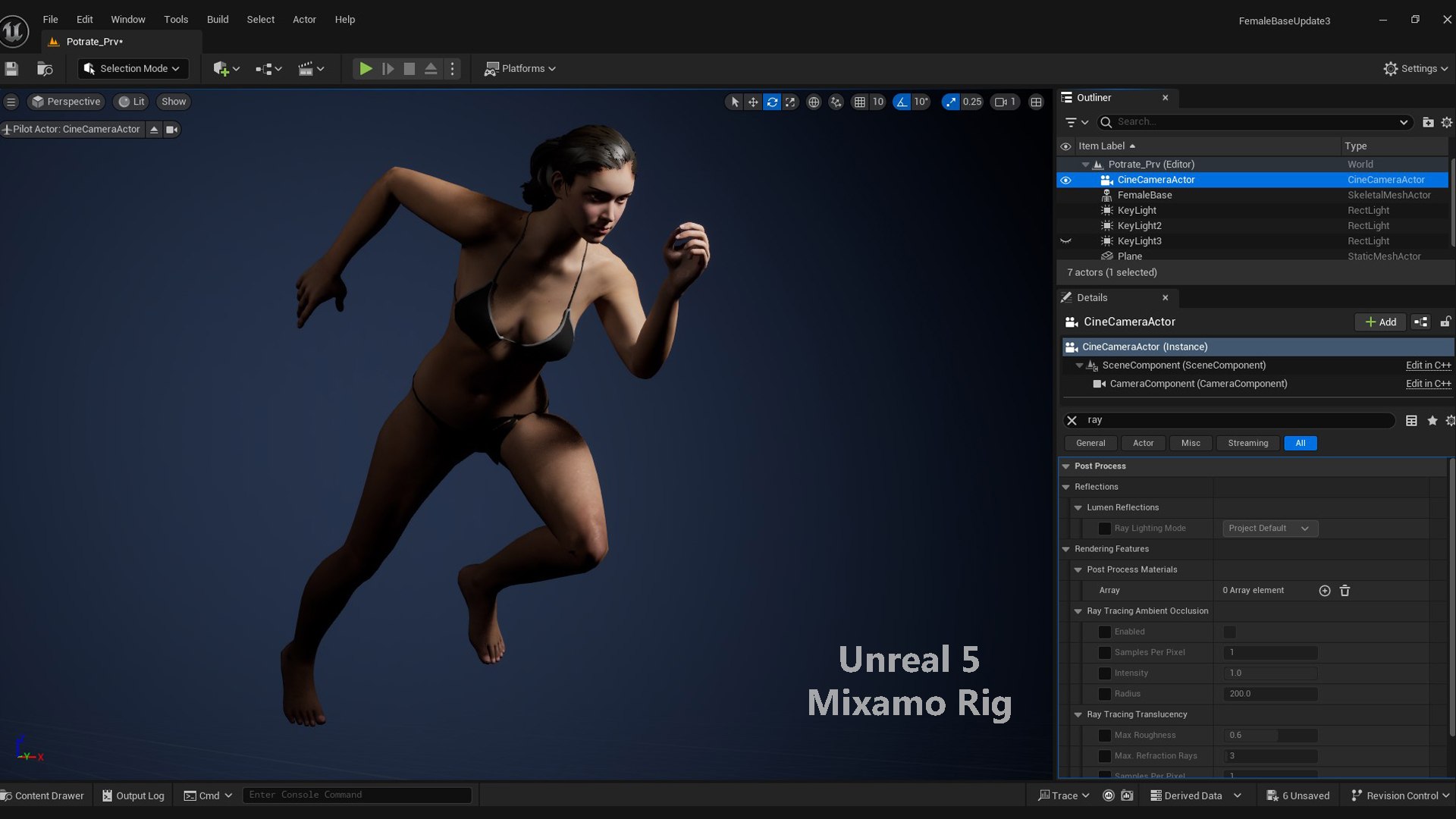
Task: Open the Add content quick menu
Action: pos(226,69)
